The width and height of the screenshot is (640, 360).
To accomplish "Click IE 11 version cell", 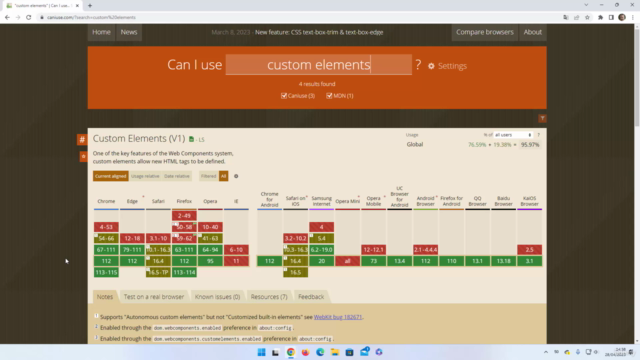I will [236, 261].
